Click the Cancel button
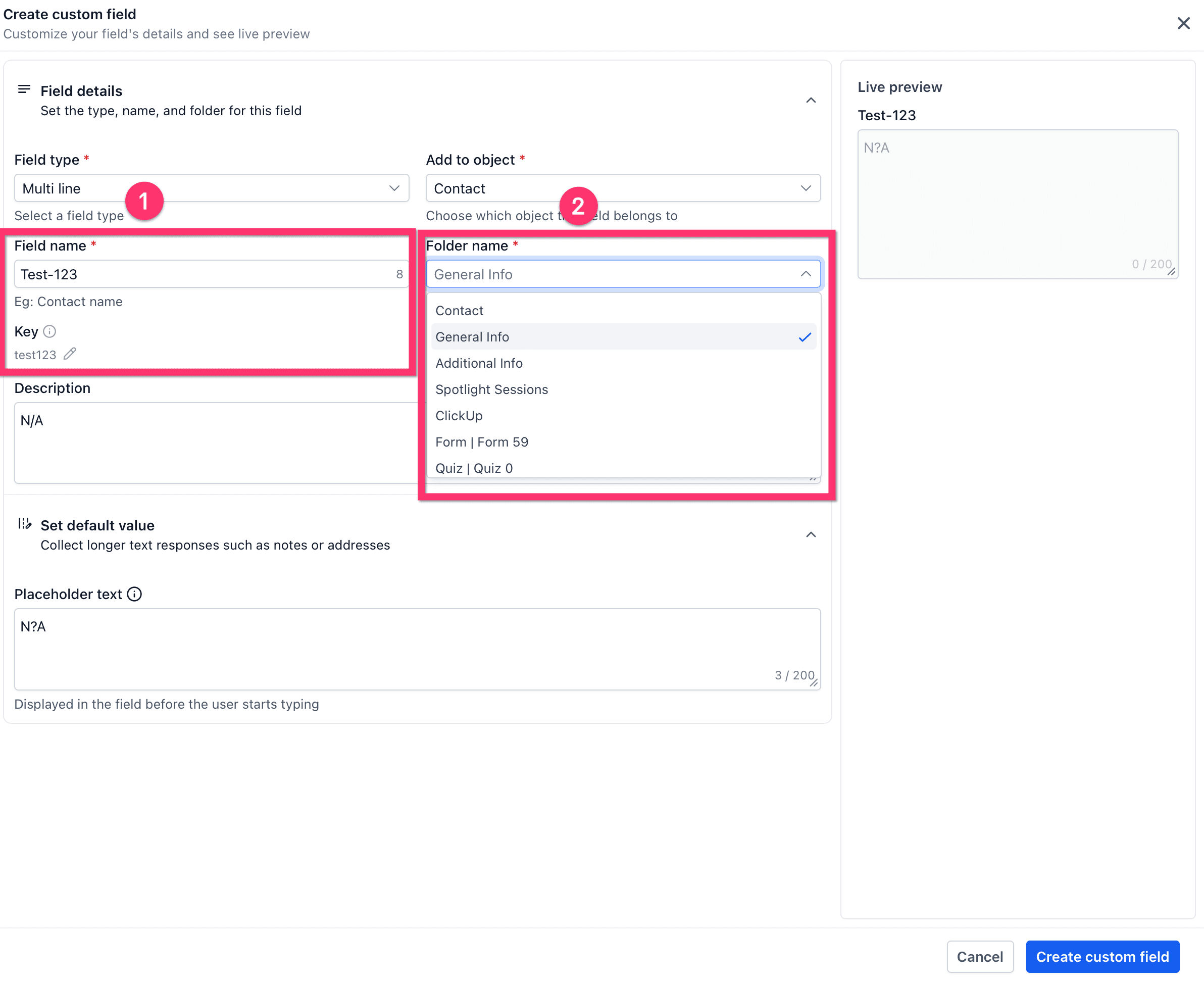Image resolution: width=1204 pixels, height=985 pixels. coord(979,957)
